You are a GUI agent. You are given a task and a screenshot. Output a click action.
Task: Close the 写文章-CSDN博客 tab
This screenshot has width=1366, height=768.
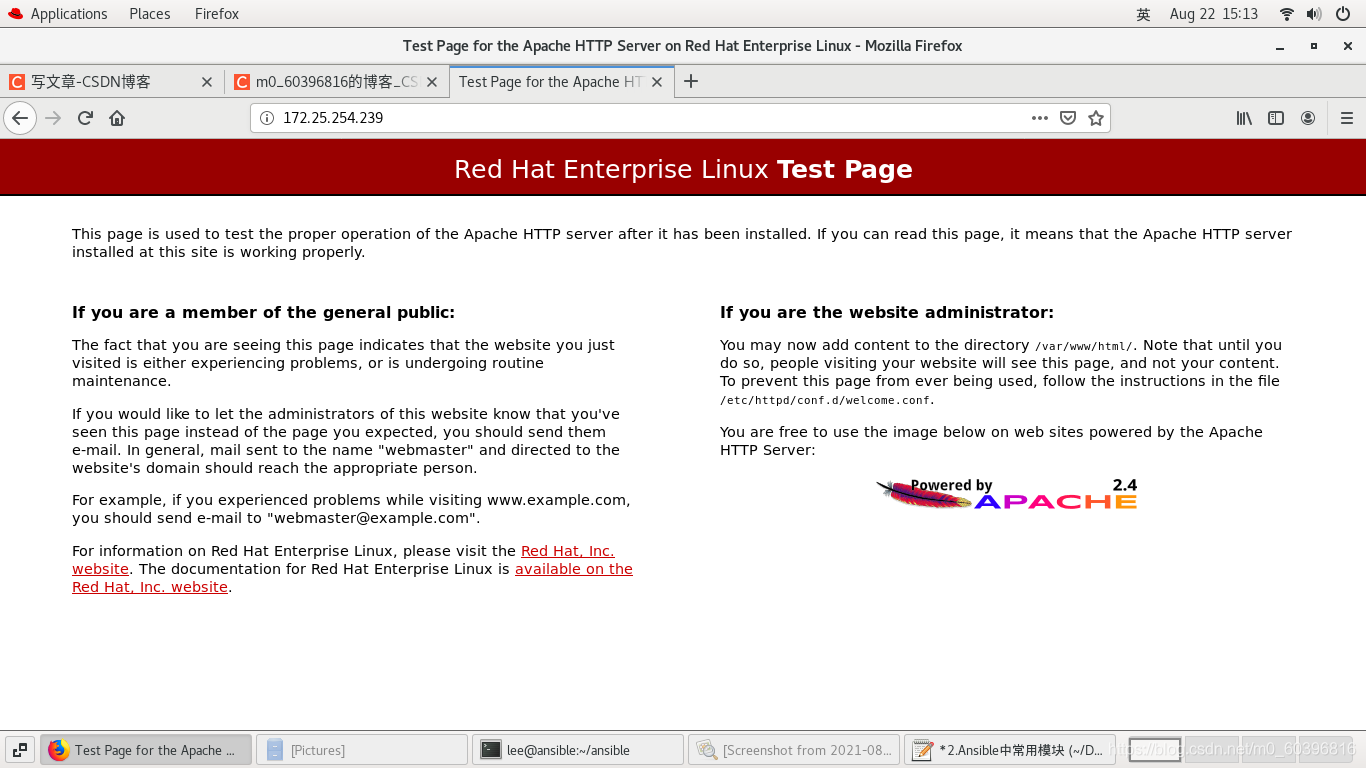click(x=207, y=82)
